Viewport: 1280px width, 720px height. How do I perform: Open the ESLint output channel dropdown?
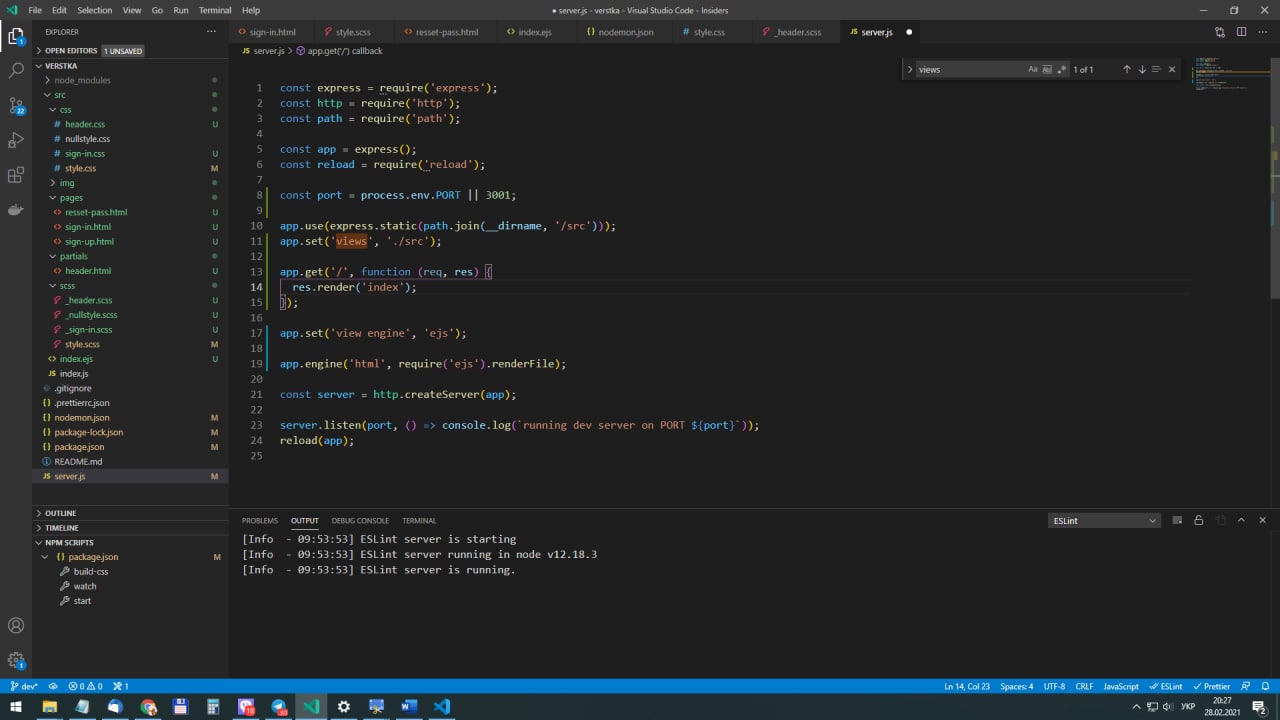[x=1104, y=520]
